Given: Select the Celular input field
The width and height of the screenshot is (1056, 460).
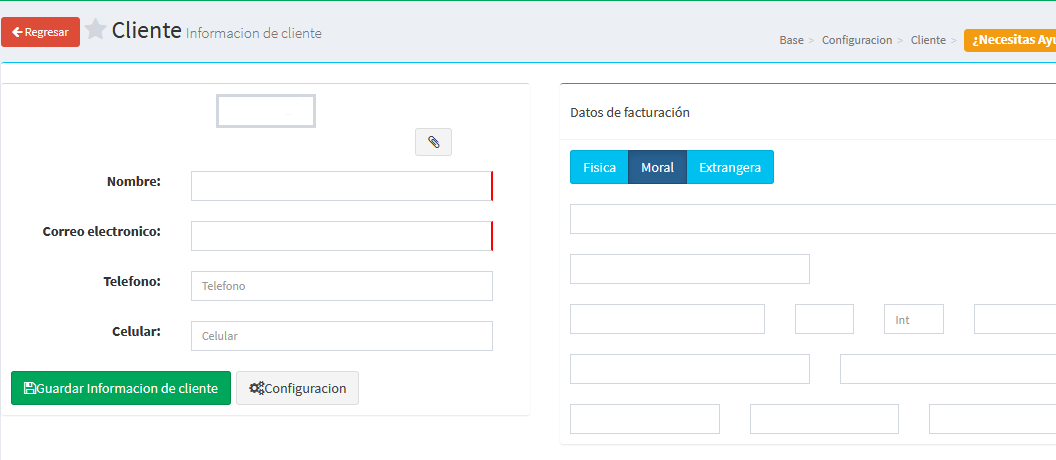Looking at the screenshot, I should [x=341, y=336].
